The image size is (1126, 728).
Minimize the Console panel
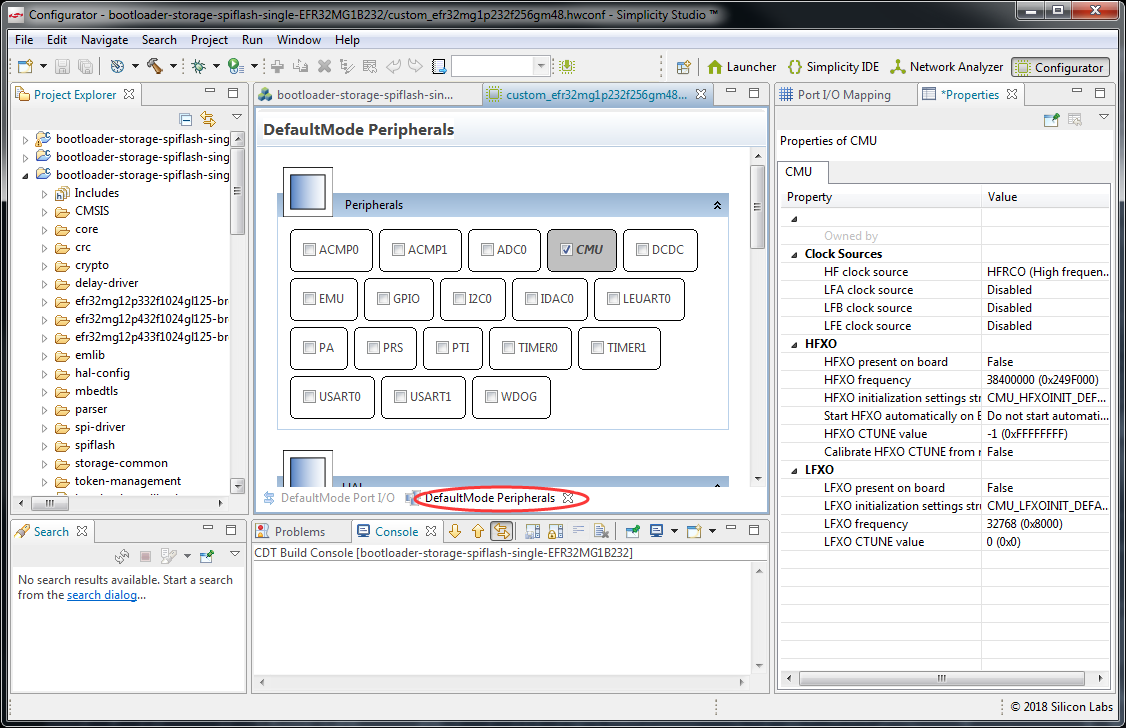[731, 528]
